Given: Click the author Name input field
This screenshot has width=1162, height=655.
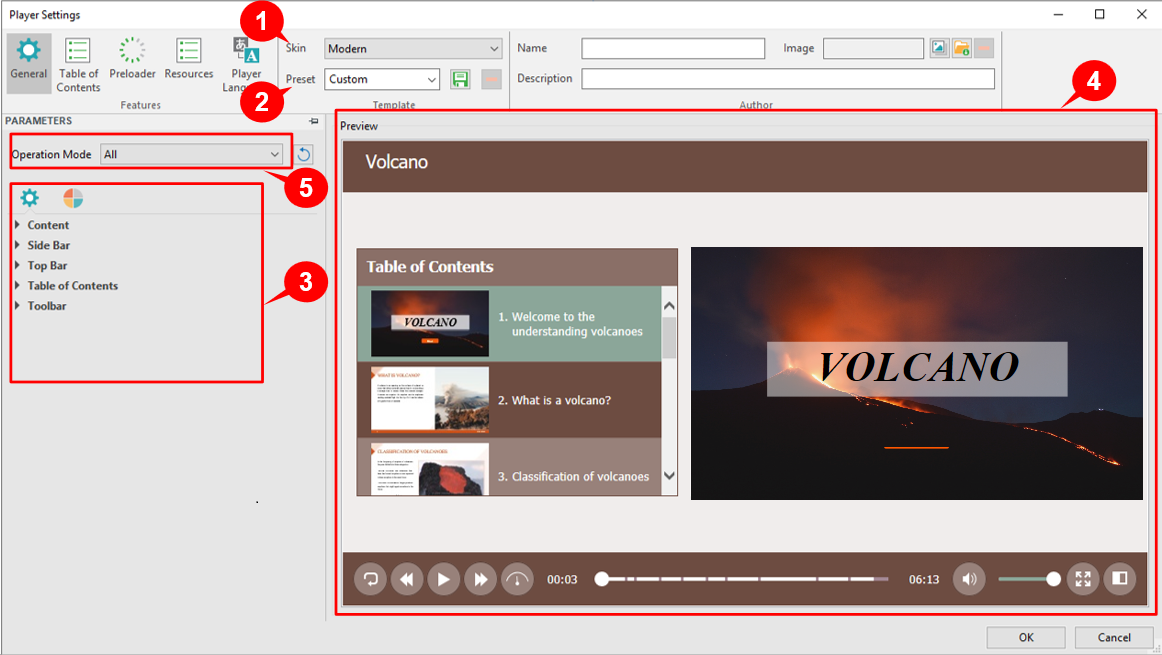Looking at the screenshot, I should click(x=673, y=49).
